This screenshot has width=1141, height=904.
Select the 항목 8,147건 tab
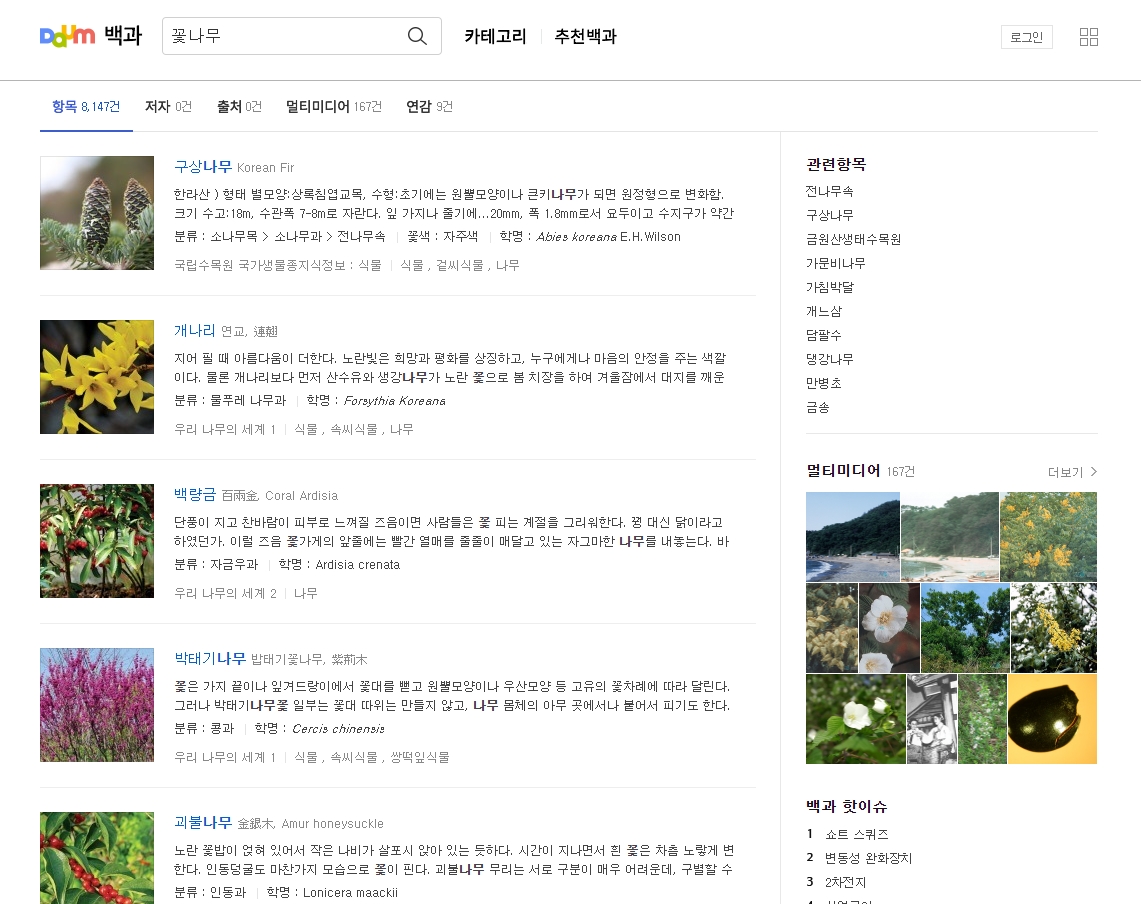(86, 106)
